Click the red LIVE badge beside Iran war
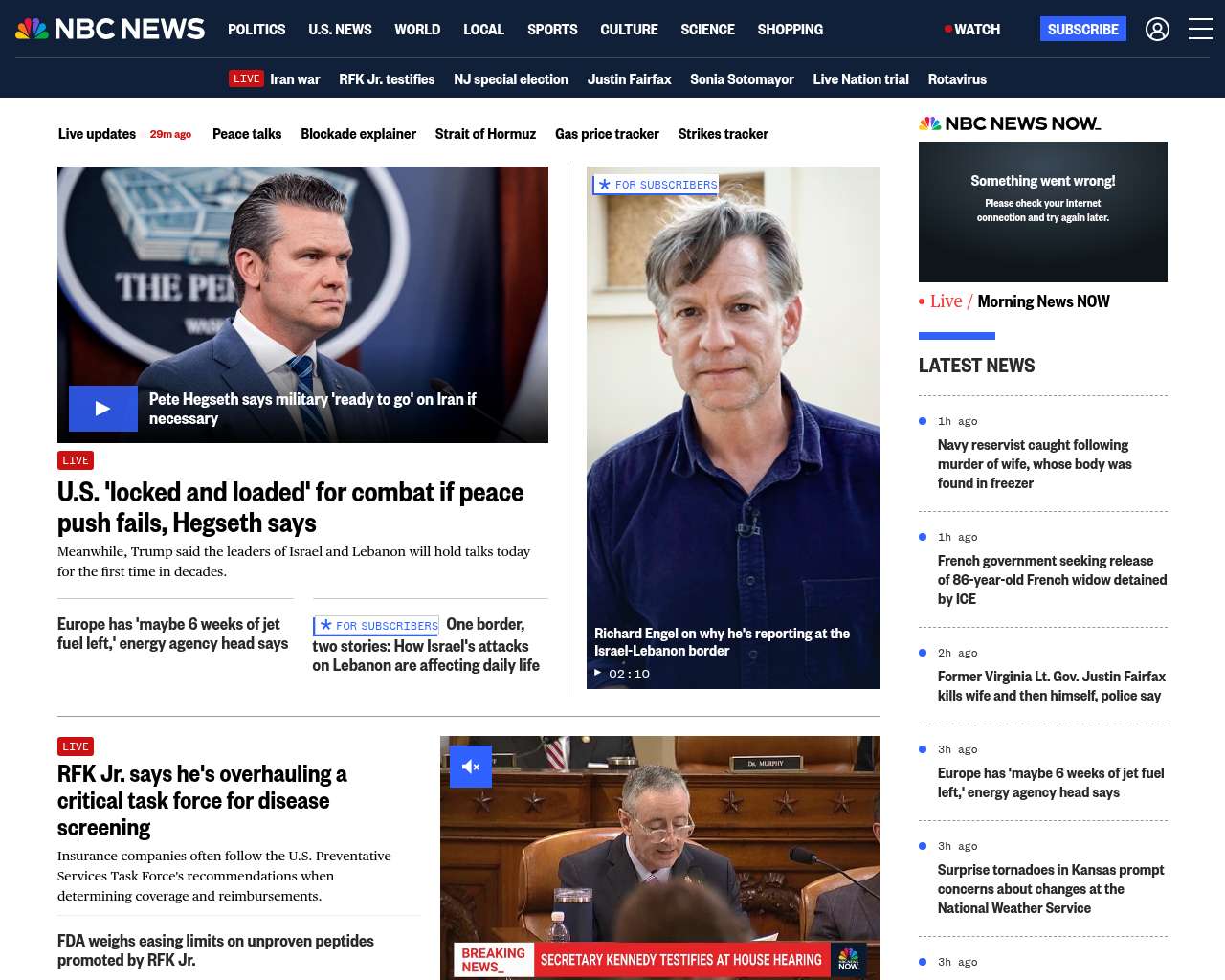This screenshot has width=1225, height=980. [246, 79]
